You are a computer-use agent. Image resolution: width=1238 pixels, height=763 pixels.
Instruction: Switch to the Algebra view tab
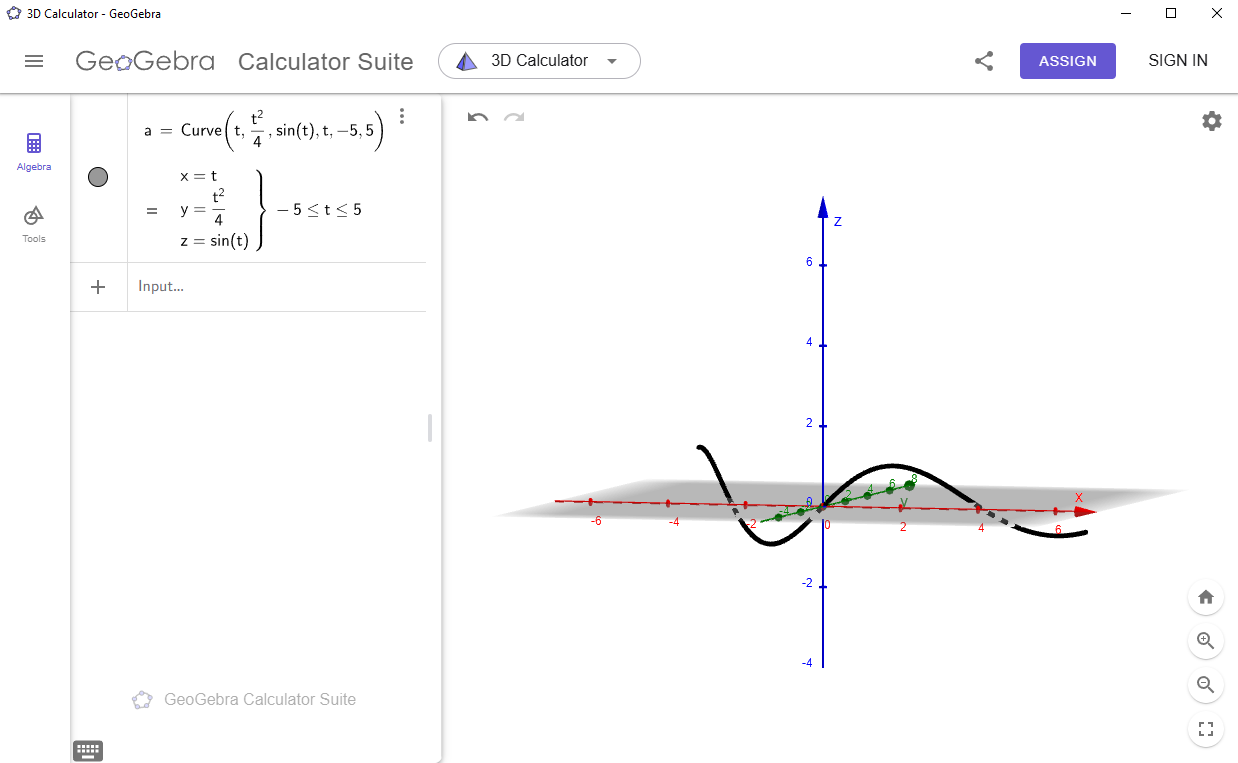click(34, 152)
